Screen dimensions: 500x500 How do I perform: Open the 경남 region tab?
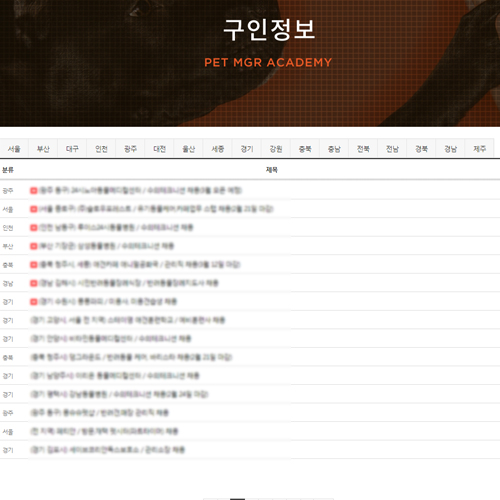point(450,149)
